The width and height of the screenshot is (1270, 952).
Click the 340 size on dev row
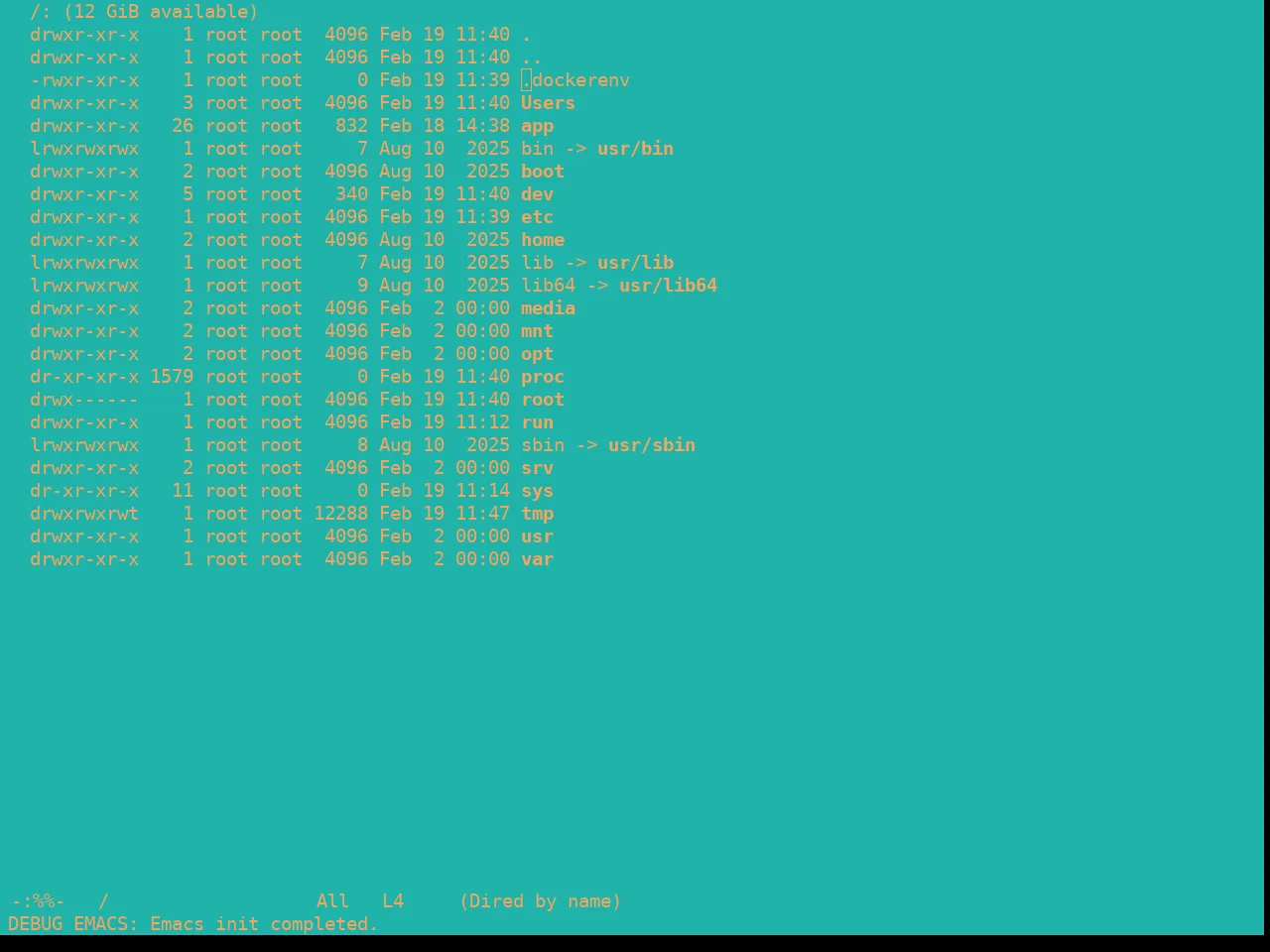click(351, 194)
